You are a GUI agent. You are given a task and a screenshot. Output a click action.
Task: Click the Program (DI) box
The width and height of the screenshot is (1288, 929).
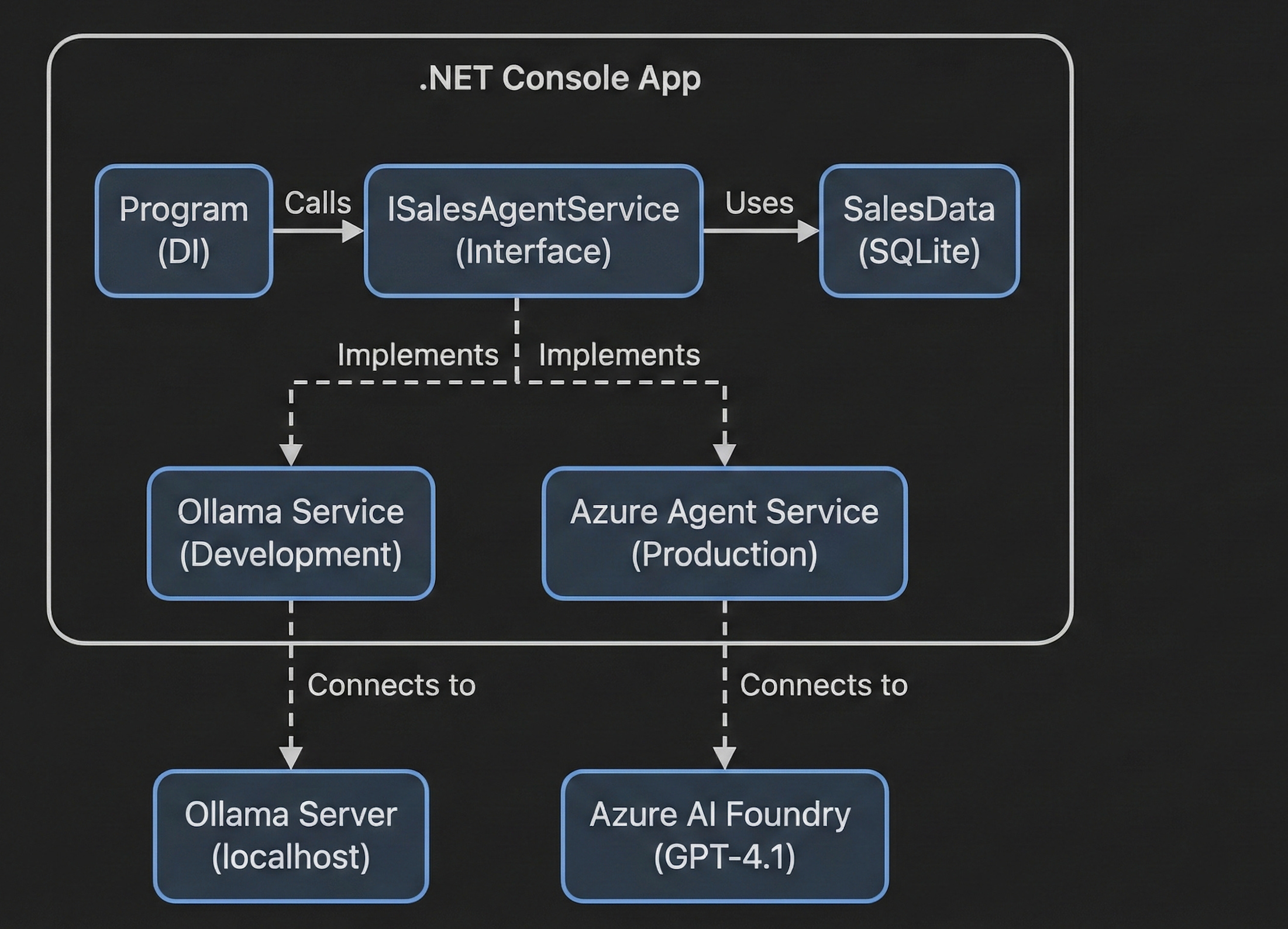(x=184, y=230)
